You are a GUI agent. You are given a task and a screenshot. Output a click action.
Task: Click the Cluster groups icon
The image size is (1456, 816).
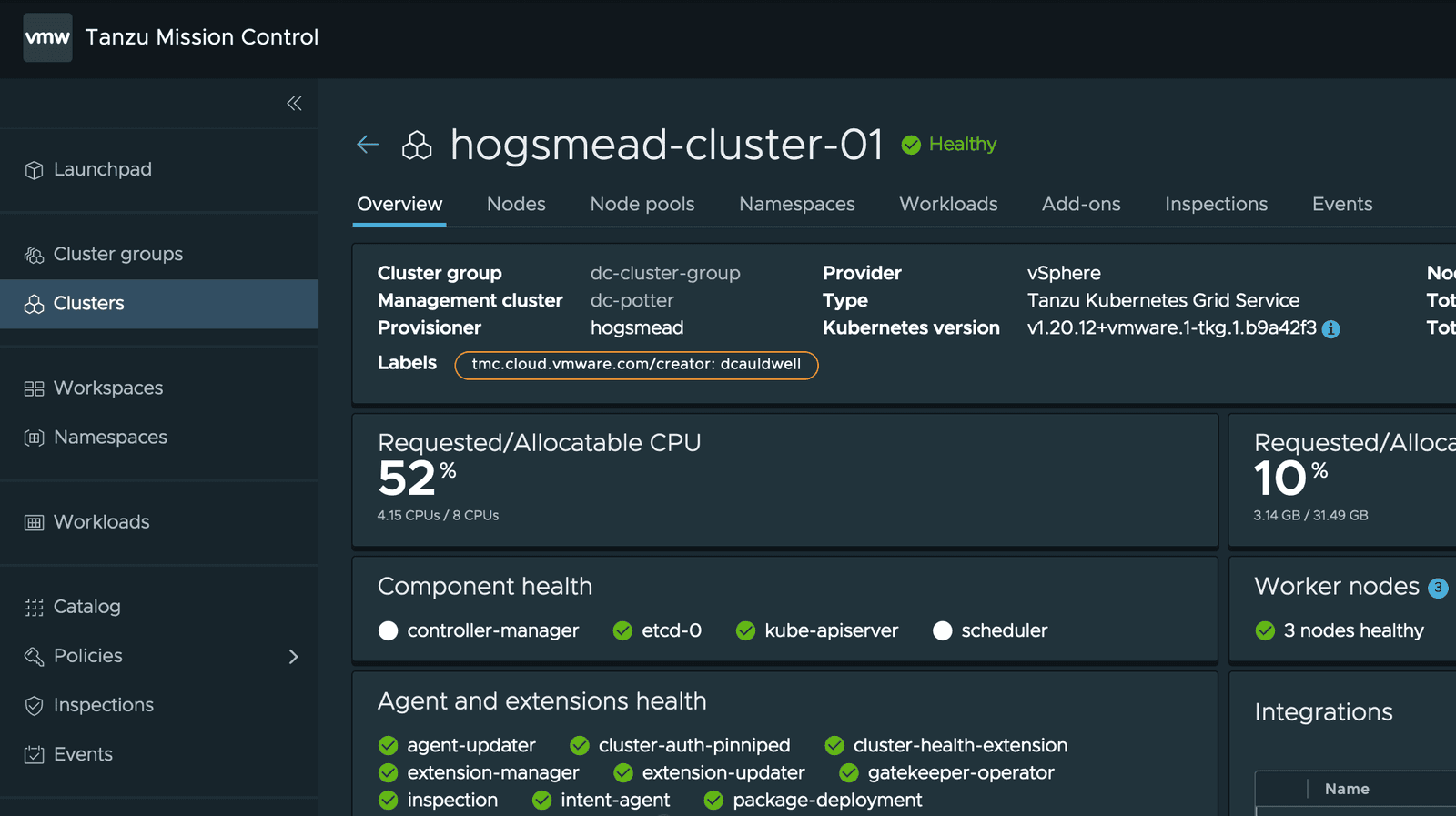pos(35,255)
